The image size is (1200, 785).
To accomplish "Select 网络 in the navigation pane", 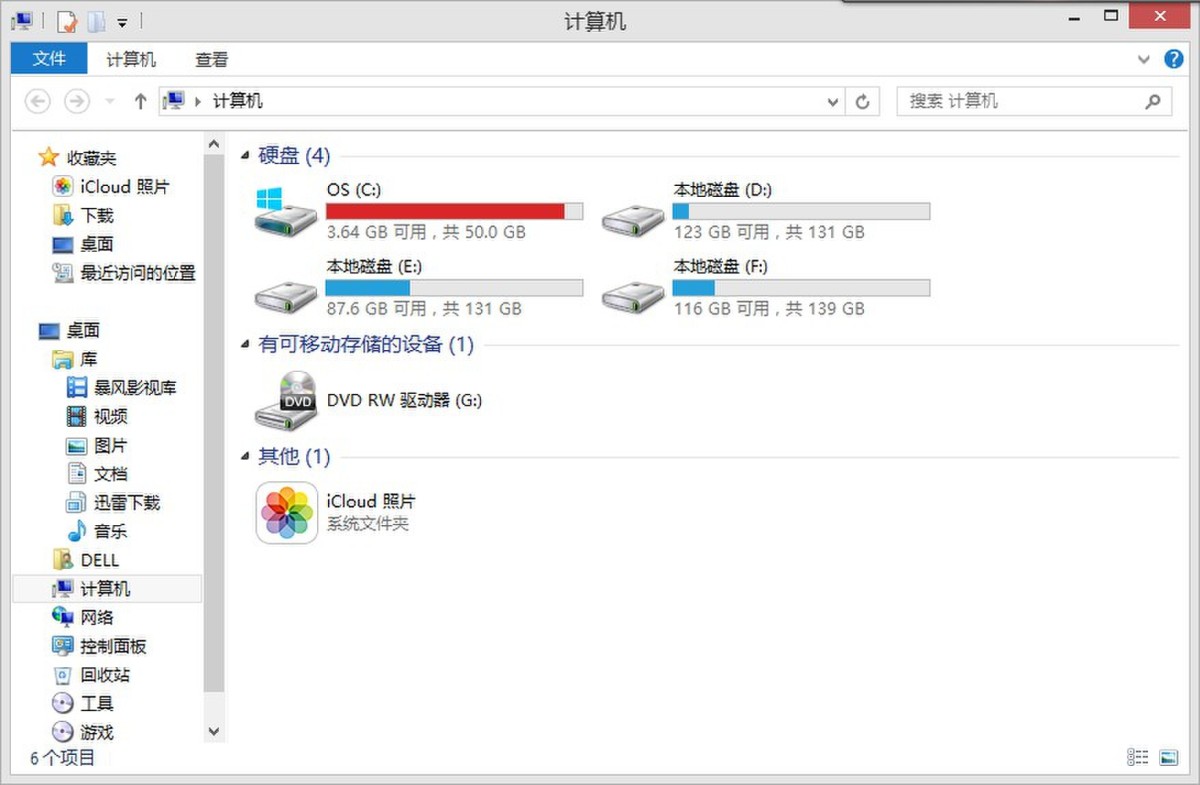I will tap(96, 617).
